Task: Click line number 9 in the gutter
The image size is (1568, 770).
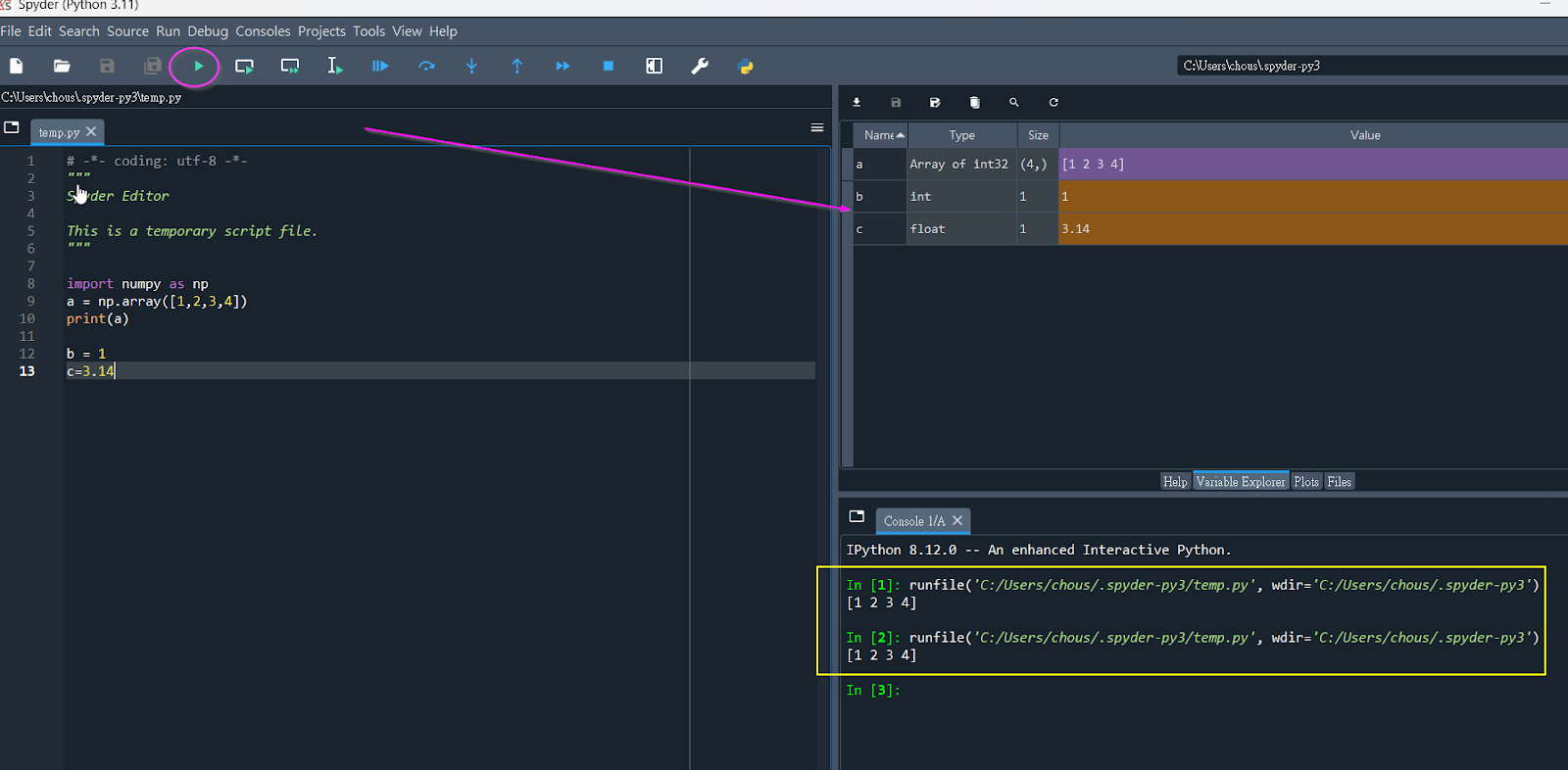Action: (30, 301)
